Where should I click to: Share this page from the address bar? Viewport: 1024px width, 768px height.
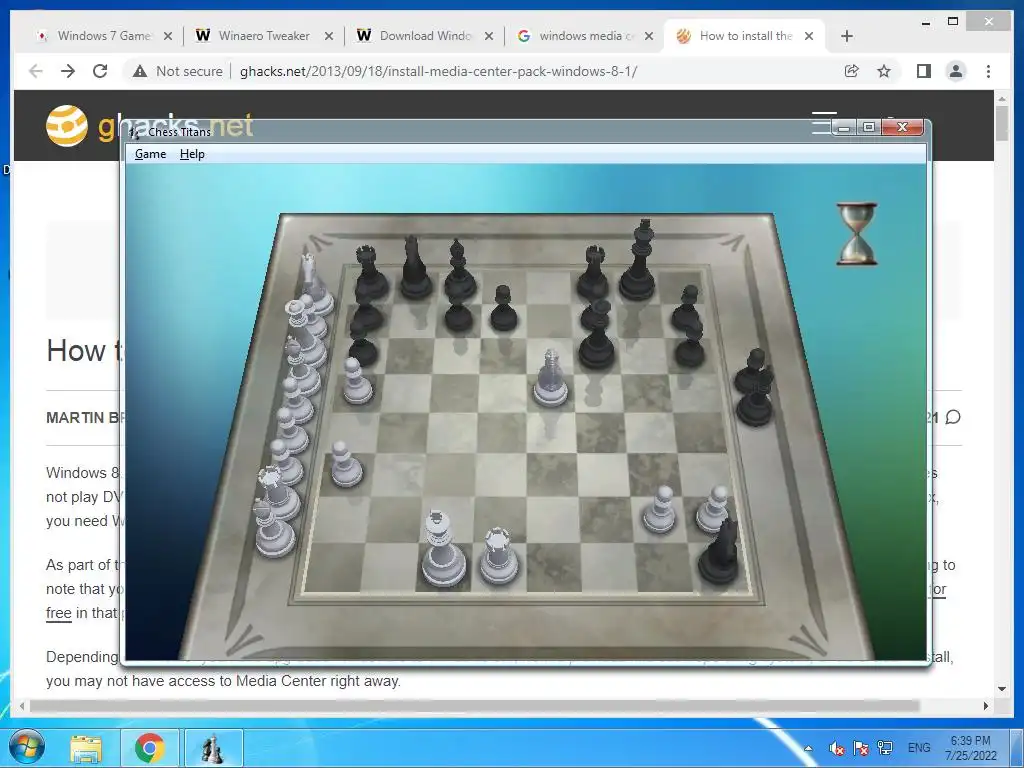click(x=852, y=71)
